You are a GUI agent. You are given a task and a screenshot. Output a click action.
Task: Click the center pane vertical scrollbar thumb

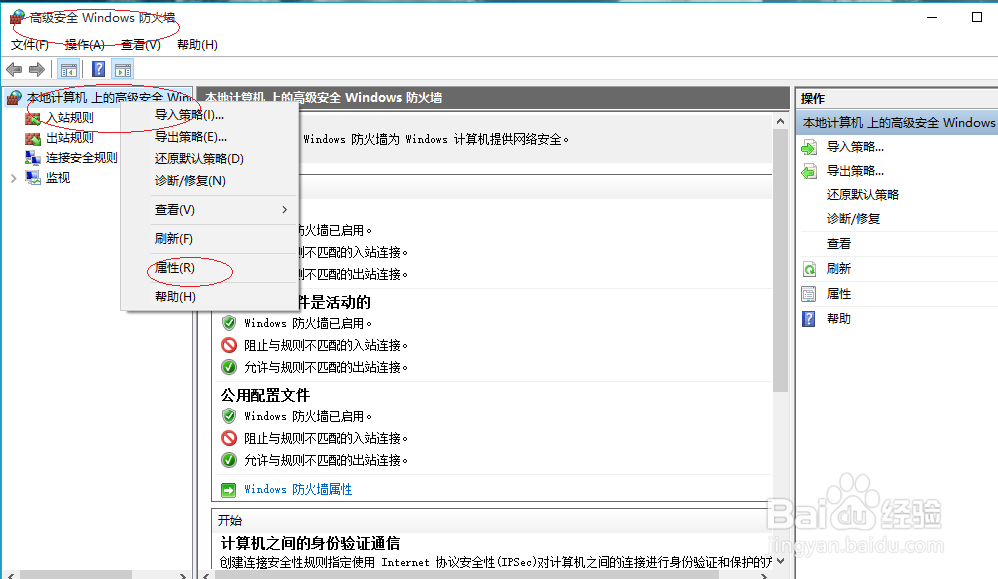pyautogui.click(x=780, y=260)
